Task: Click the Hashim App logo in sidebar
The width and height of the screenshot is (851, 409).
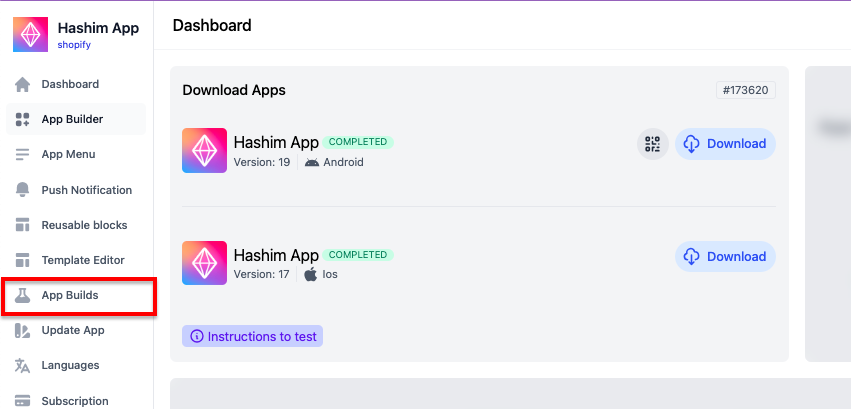Action: [x=30, y=35]
